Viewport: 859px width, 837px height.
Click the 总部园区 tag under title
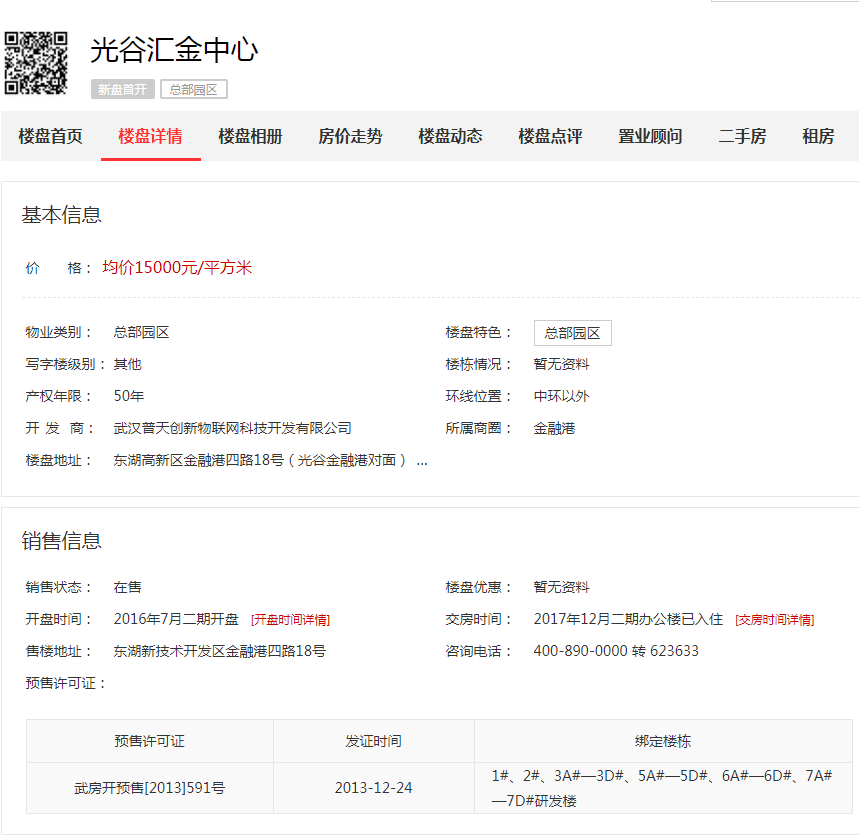(x=194, y=90)
